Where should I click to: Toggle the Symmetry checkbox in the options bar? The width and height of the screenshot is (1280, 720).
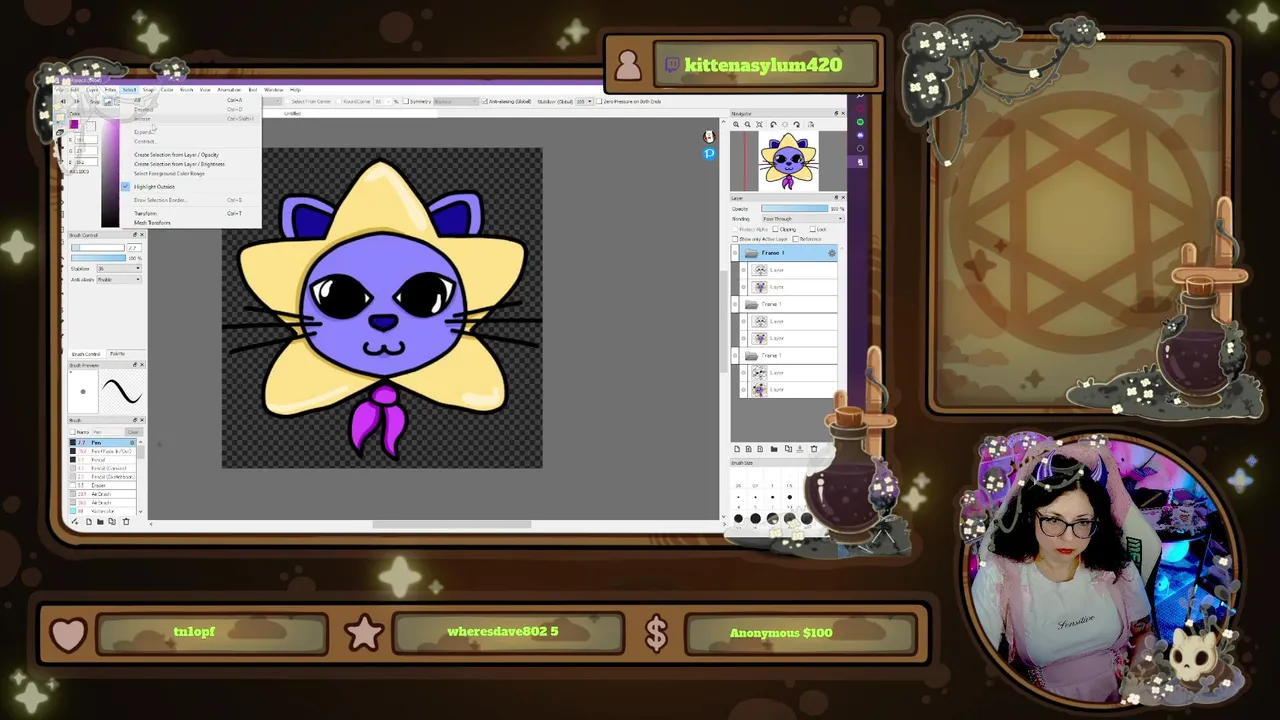coord(405,101)
